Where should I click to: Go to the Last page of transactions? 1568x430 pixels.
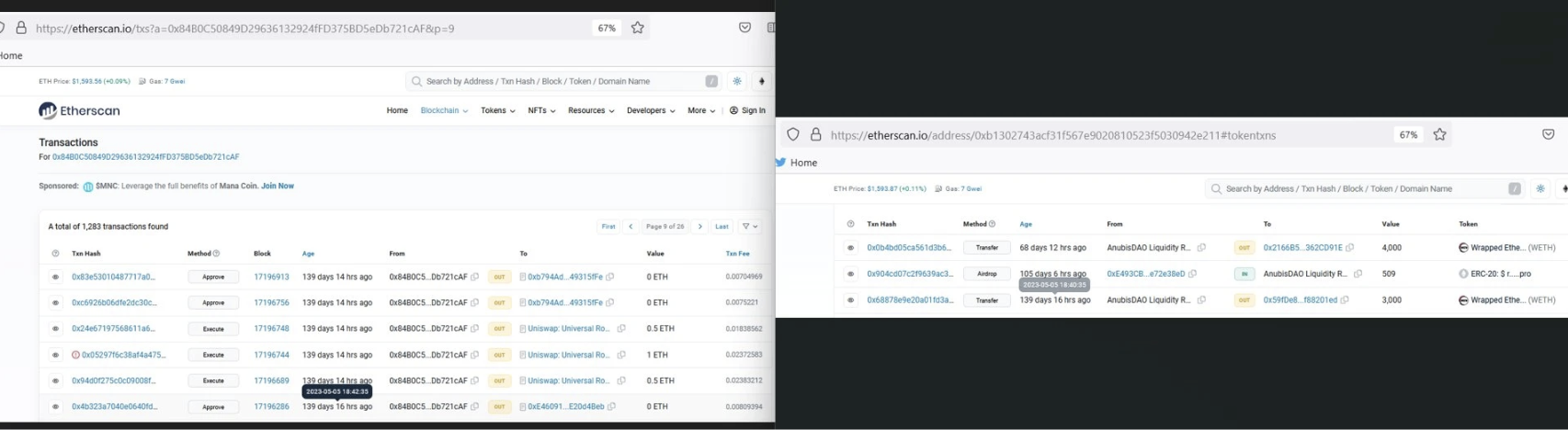point(722,227)
